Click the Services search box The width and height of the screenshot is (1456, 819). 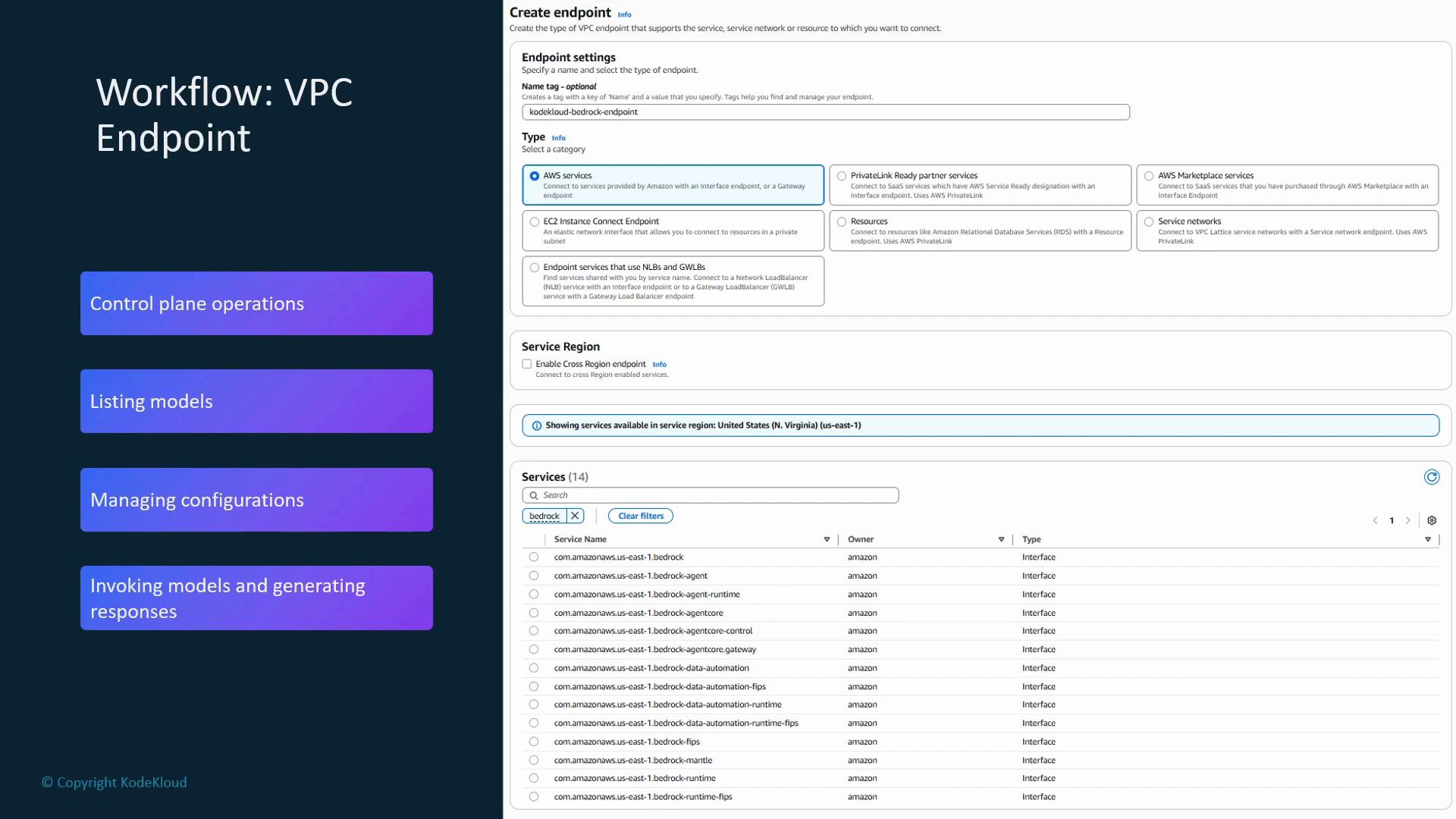pos(711,495)
